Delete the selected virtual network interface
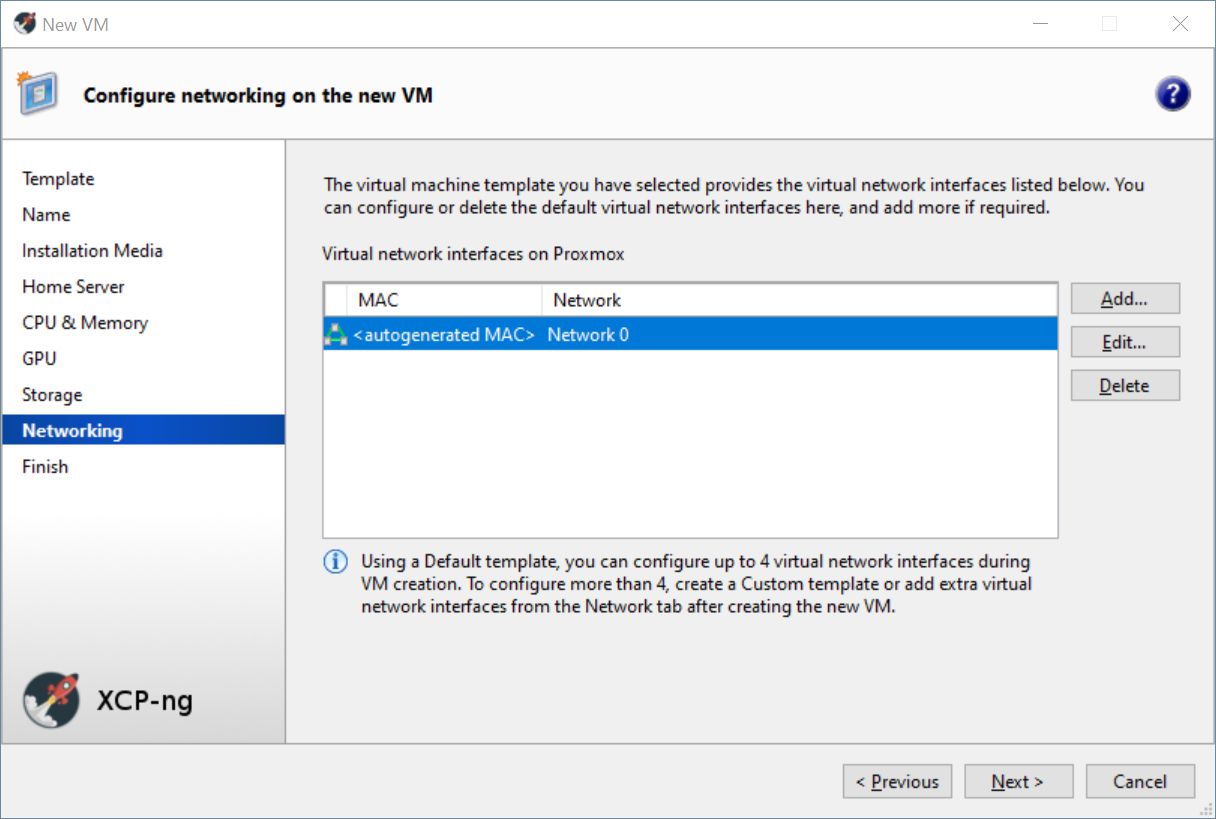 1125,386
